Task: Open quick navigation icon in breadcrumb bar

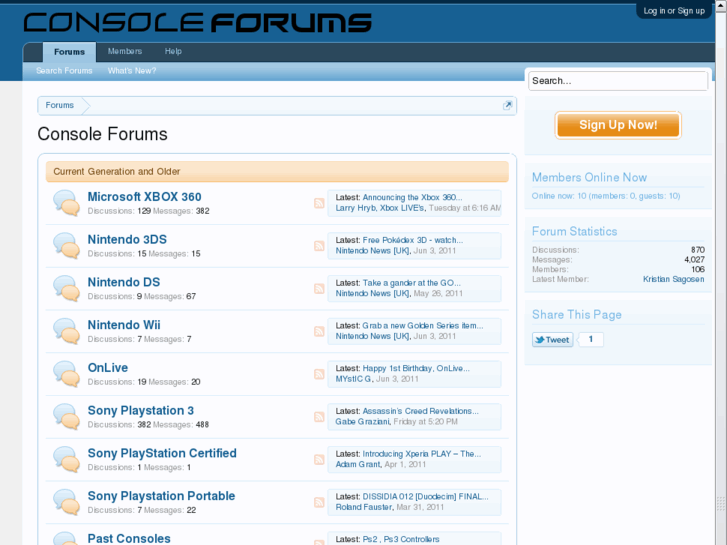Action: point(507,105)
